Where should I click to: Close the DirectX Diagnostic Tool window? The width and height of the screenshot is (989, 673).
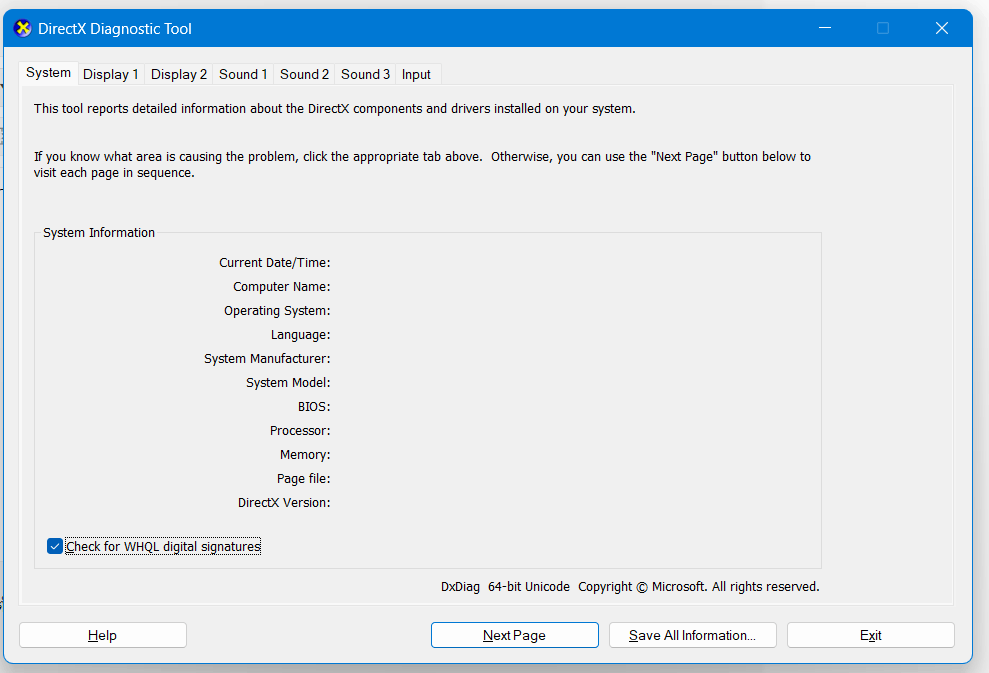point(942,28)
